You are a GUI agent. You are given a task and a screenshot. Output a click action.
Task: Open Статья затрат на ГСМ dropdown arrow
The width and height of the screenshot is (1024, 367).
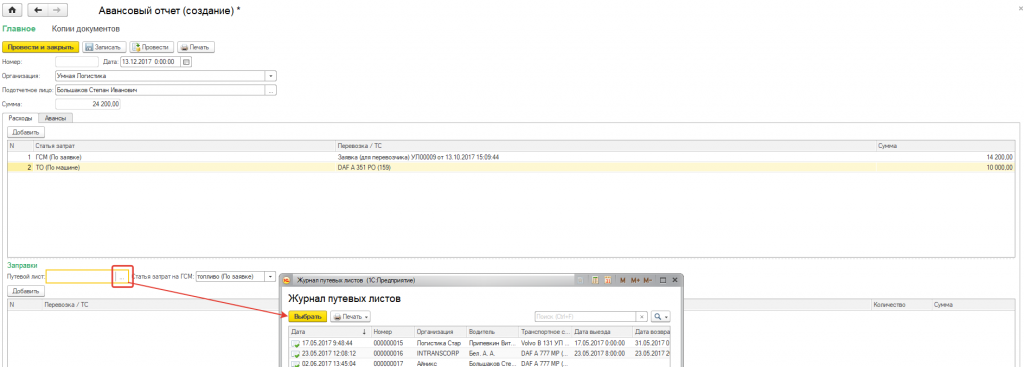pos(270,277)
